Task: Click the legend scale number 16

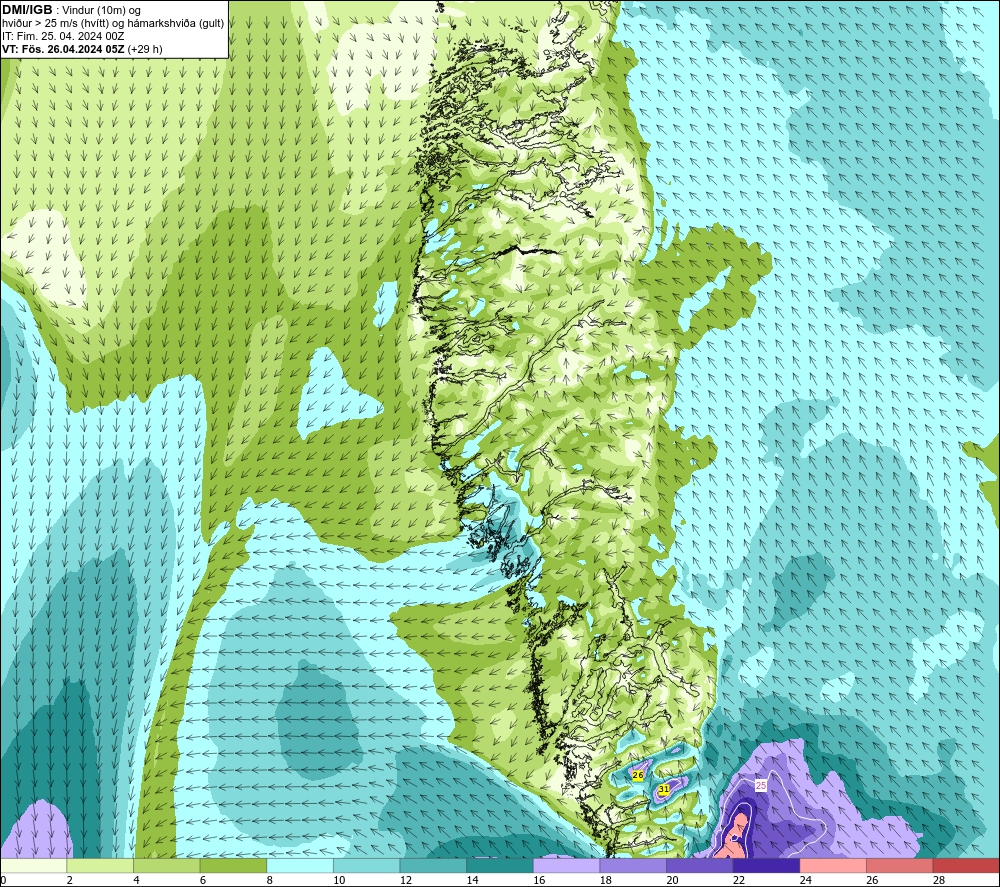Action: (x=539, y=880)
